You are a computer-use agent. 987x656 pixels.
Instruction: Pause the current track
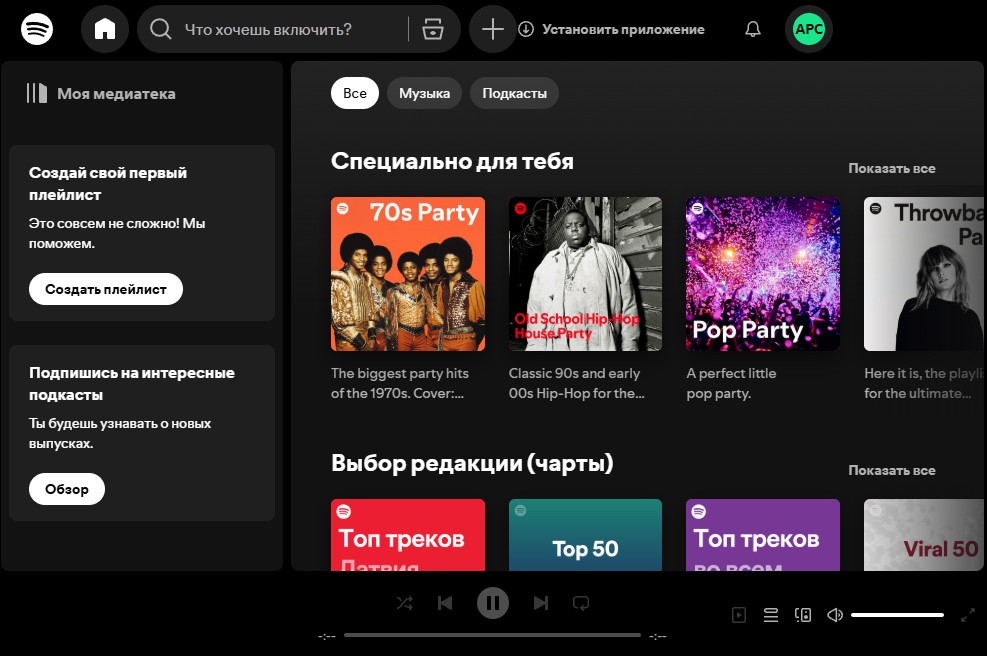(x=492, y=602)
